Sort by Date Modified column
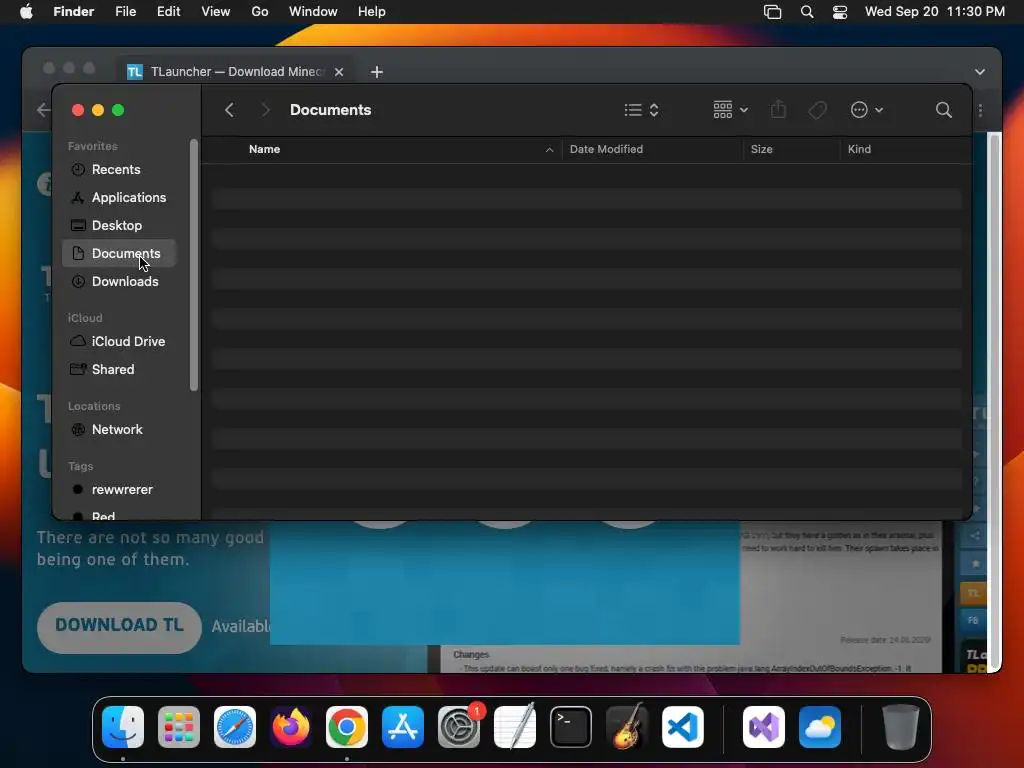Image resolution: width=1024 pixels, height=768 pixels. pyautogui.click(x=606, y=149)
